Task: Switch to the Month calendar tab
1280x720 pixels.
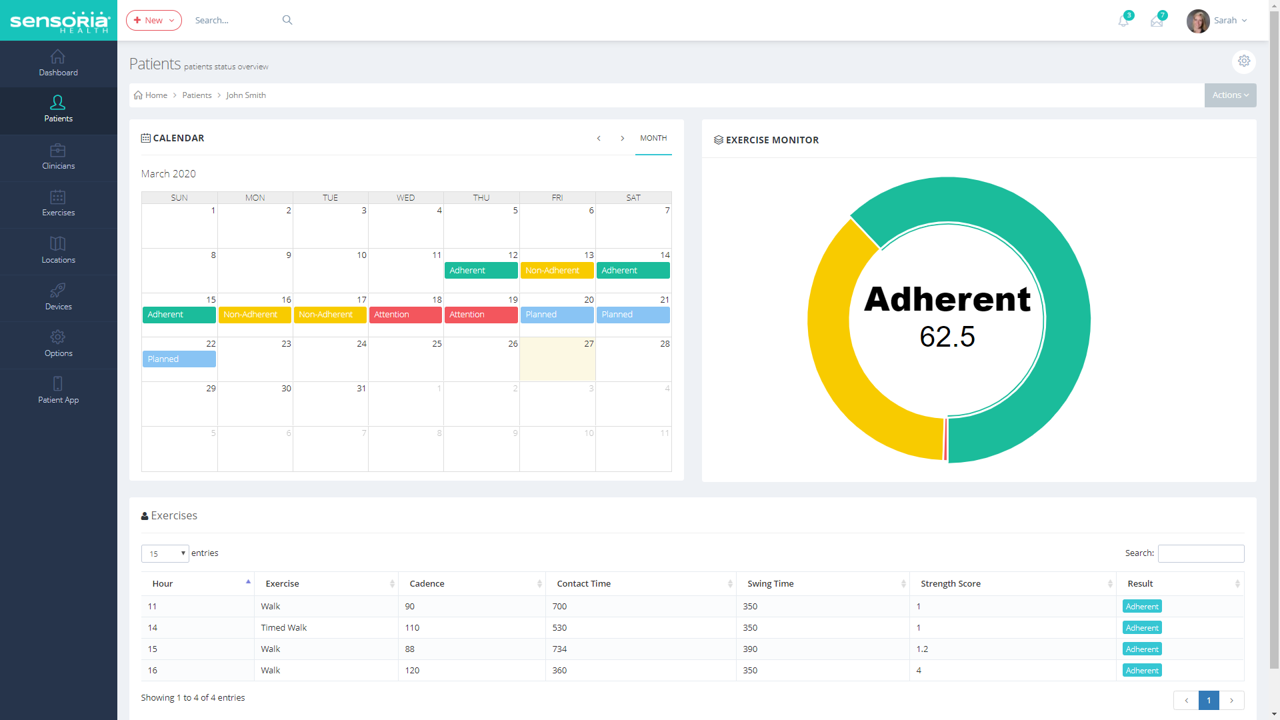Action: (x=653, y=138)
